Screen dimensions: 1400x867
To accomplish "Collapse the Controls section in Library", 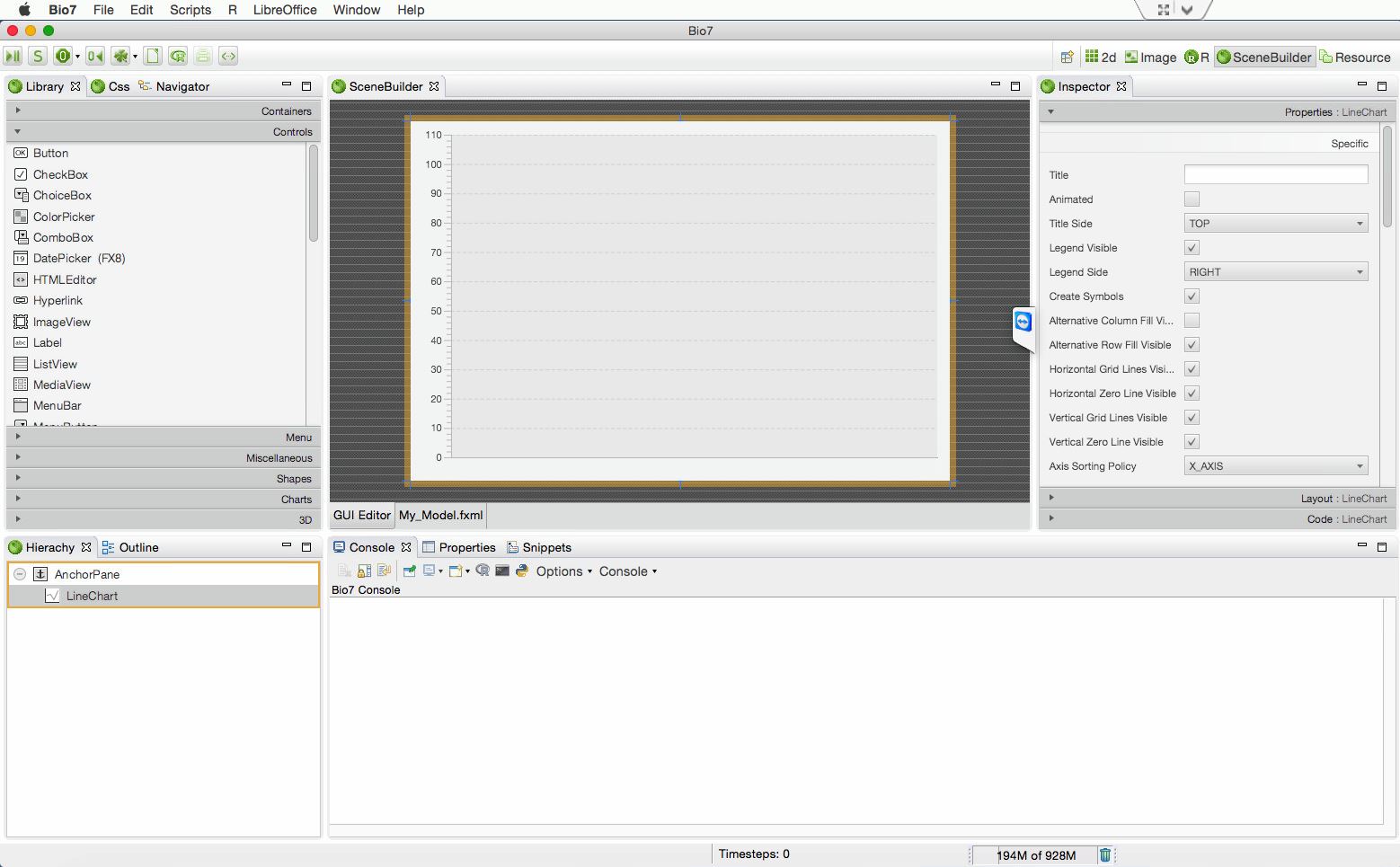I will tap(163, 131).
